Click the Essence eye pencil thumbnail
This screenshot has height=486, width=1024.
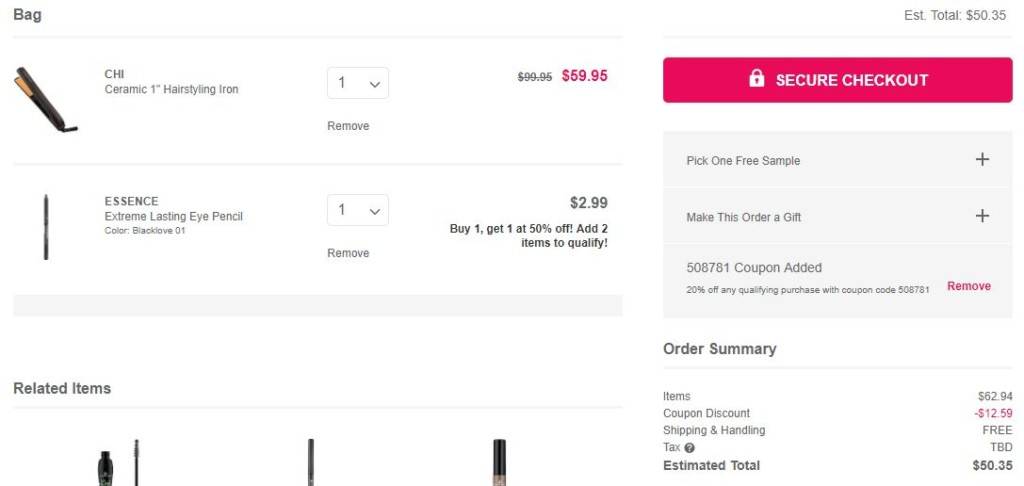coord(46,227)
